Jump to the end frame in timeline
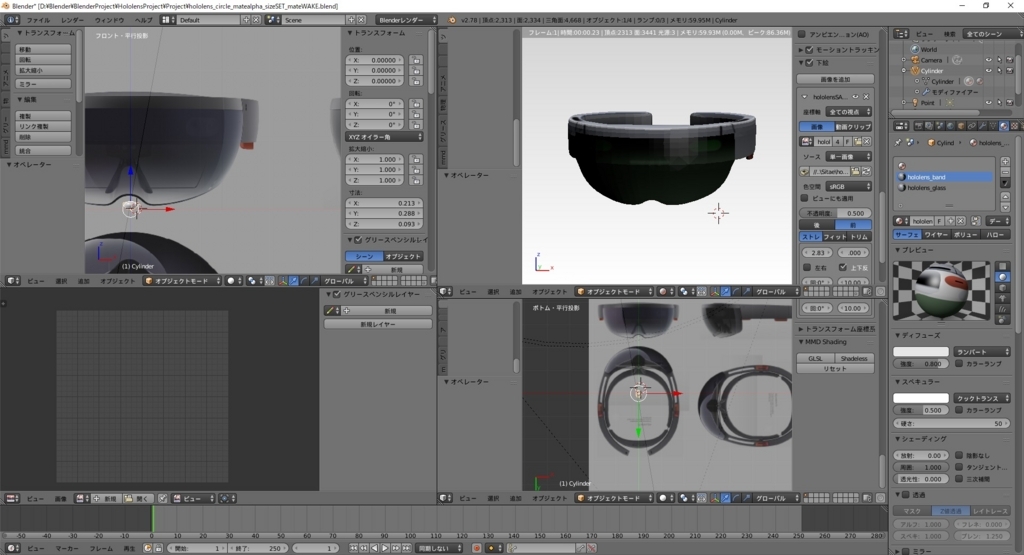 (x=407, y=548)
